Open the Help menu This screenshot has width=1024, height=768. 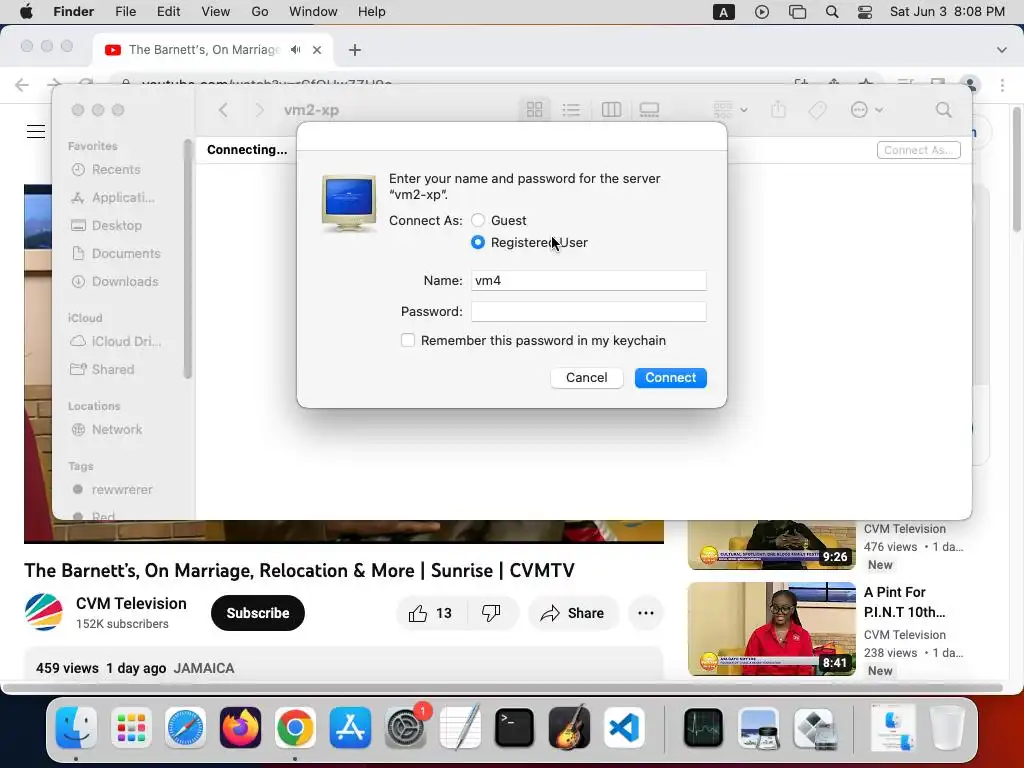point(371,12)
